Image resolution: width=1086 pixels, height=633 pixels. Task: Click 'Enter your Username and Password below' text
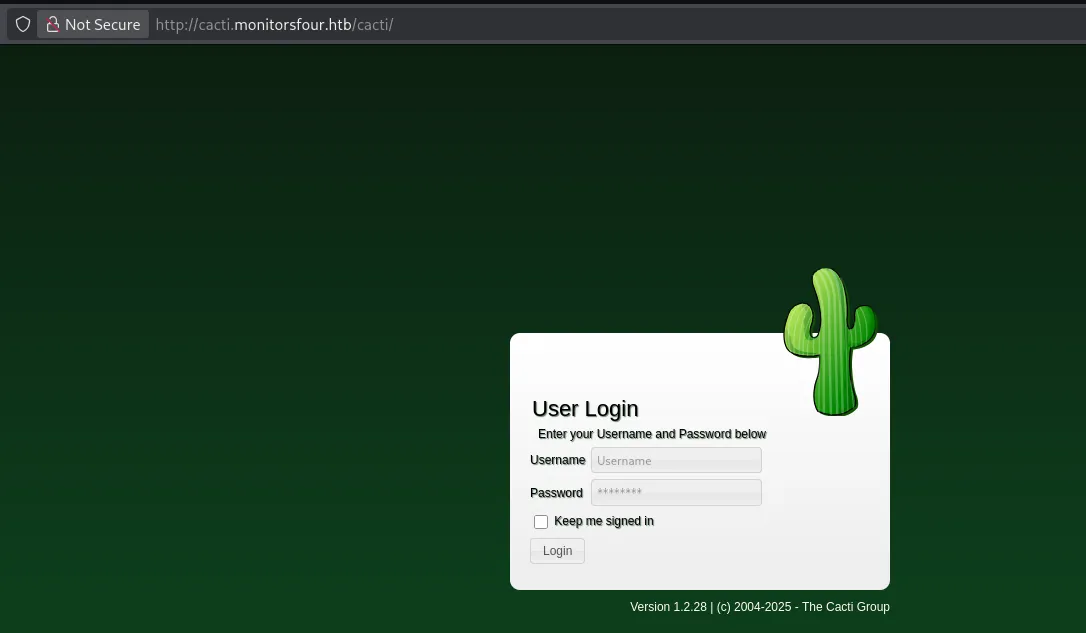pyautogui.click(x=652, y=434)
